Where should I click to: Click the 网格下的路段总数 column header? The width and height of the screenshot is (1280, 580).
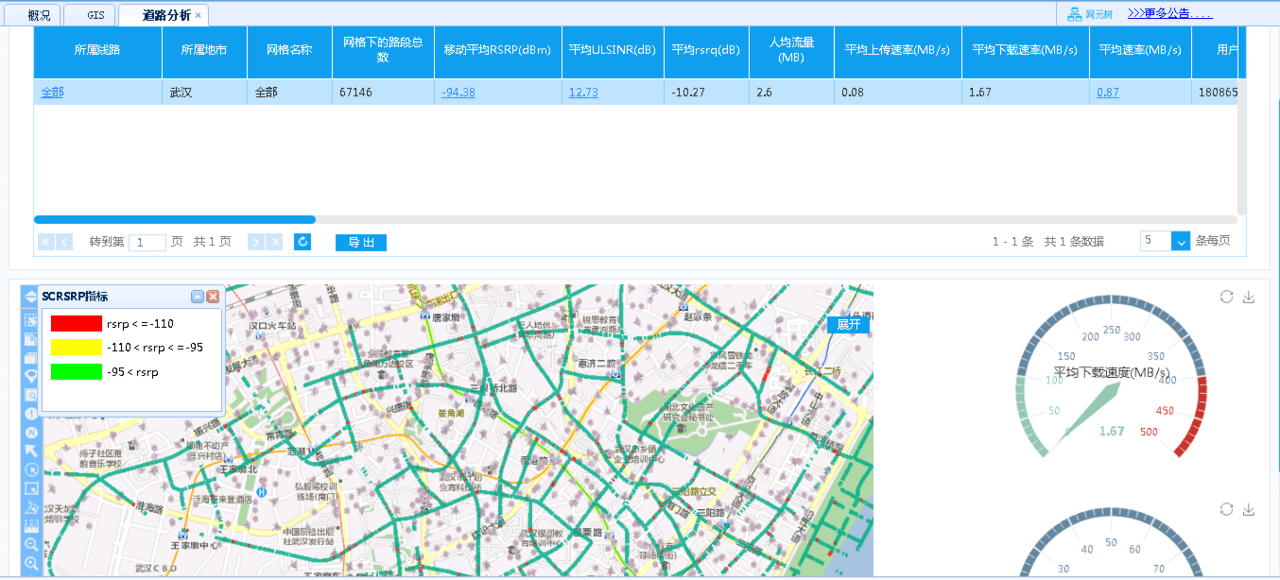click(383, 50)
